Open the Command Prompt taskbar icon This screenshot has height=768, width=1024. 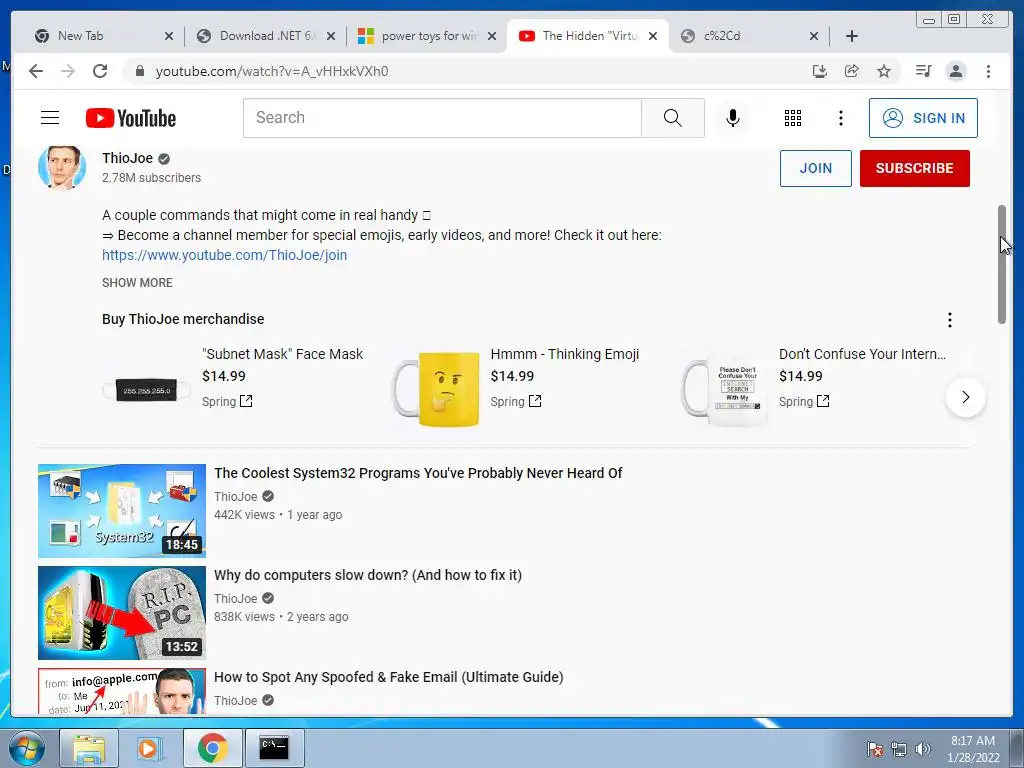click(274, 748)
